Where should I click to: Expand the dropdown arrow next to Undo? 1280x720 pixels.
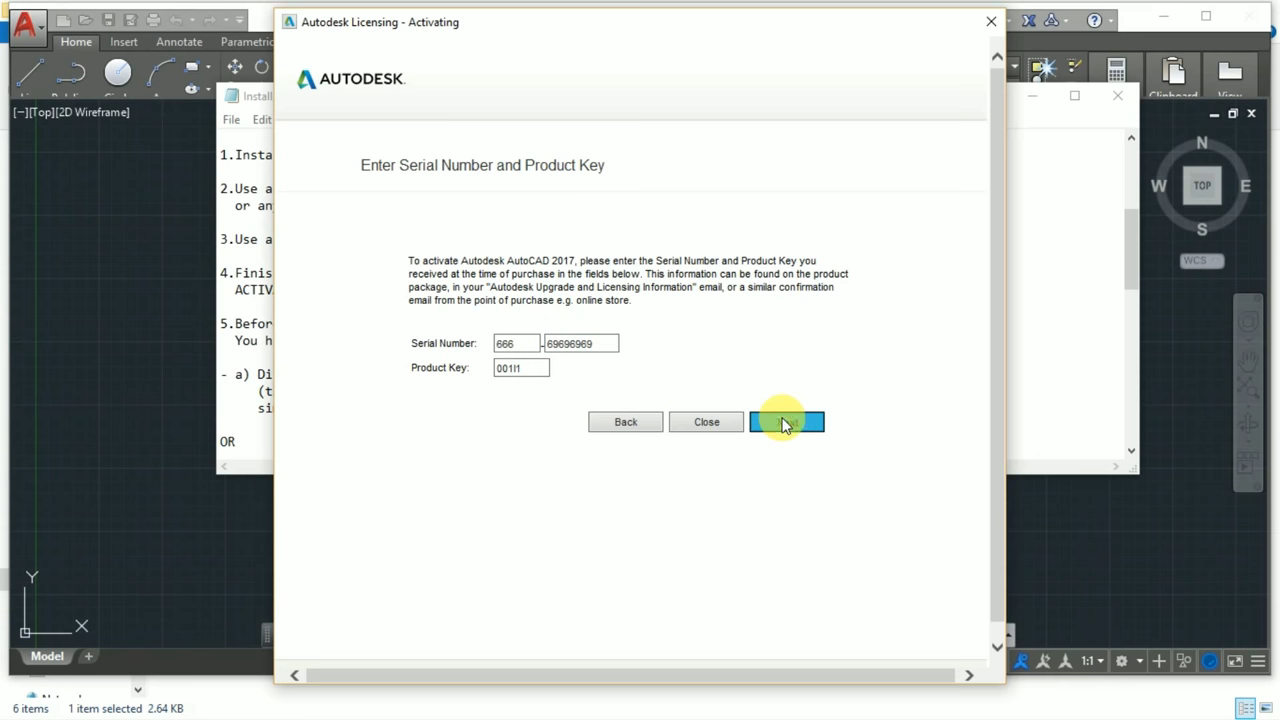tap(192, 20)
